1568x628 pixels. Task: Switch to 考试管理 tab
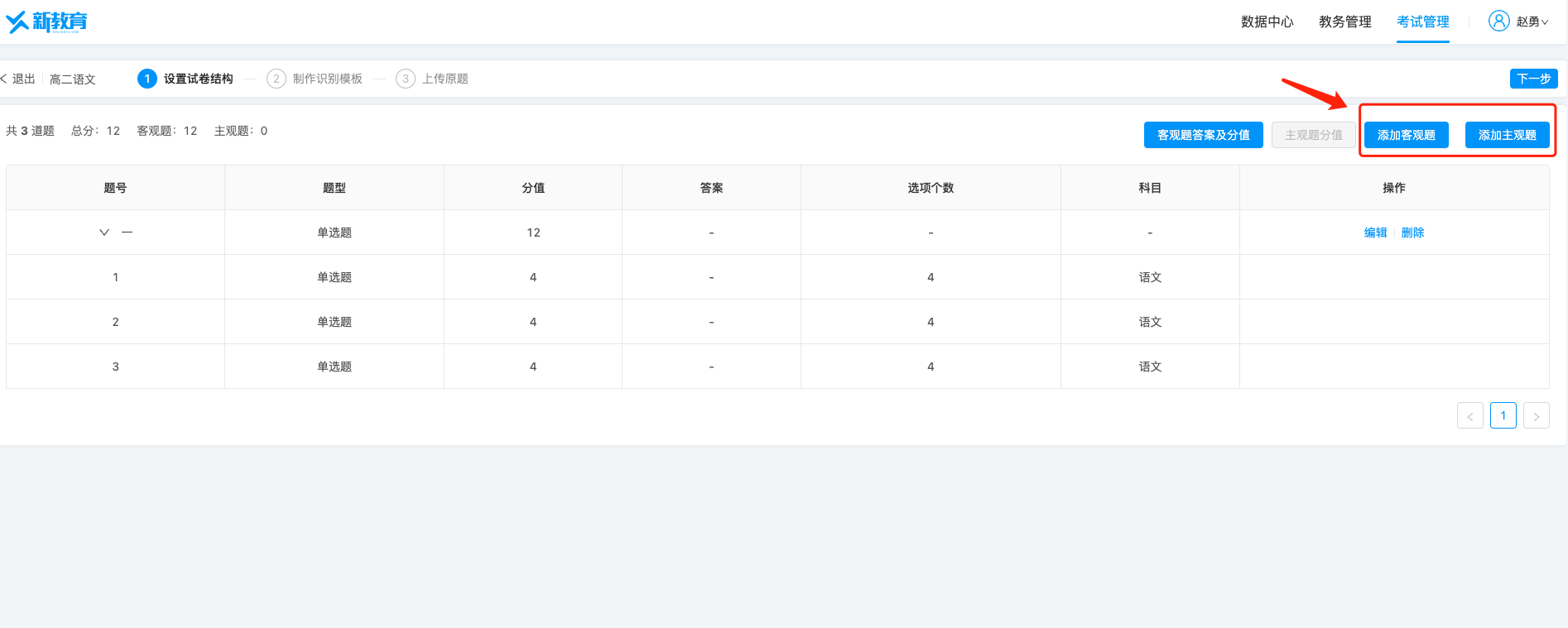(x=1422, y=22)
